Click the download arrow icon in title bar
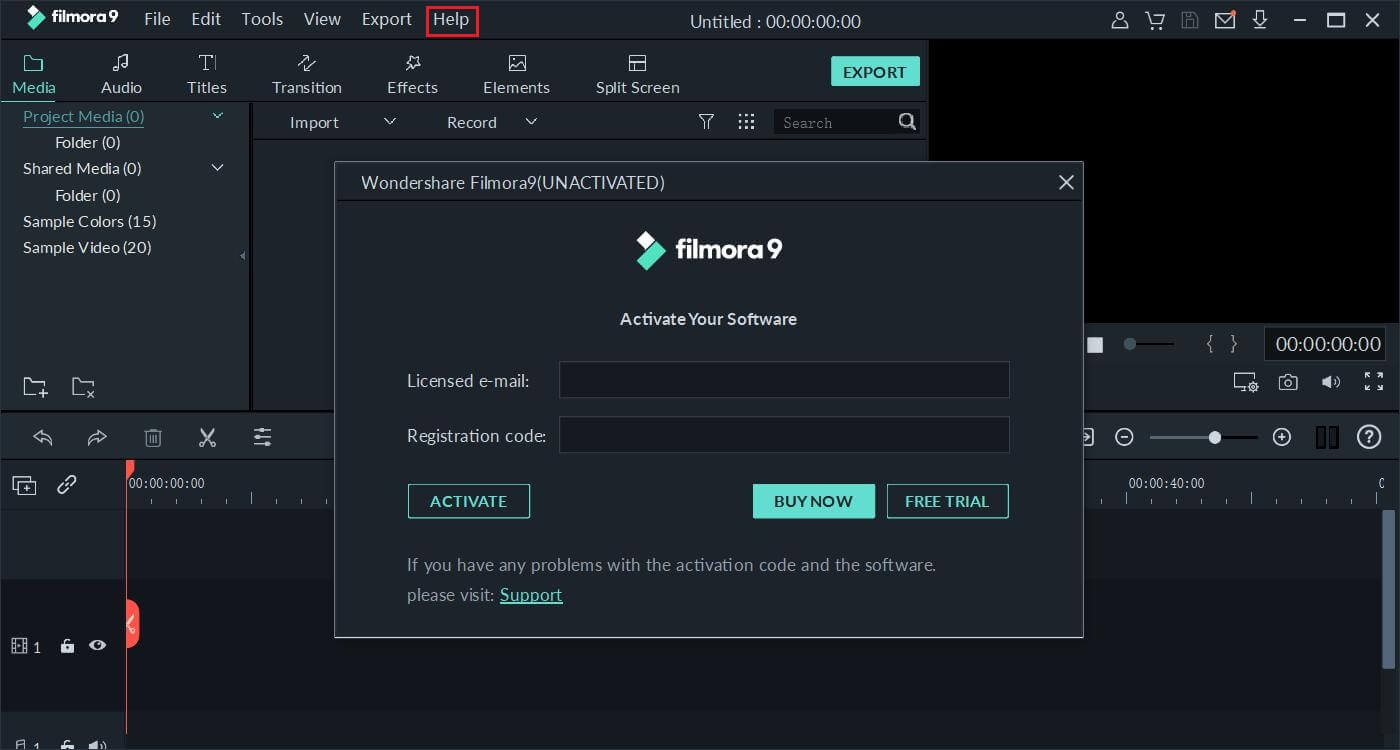Screen dimensions: 1400x750 tap(1260, 20)
